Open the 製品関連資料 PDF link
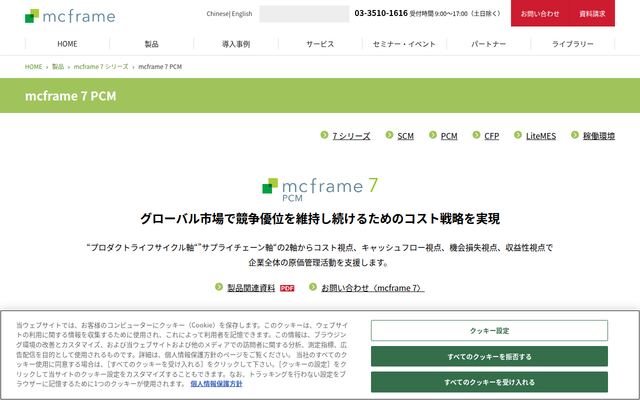Screen dimensions: 640x400 [251, 288]
